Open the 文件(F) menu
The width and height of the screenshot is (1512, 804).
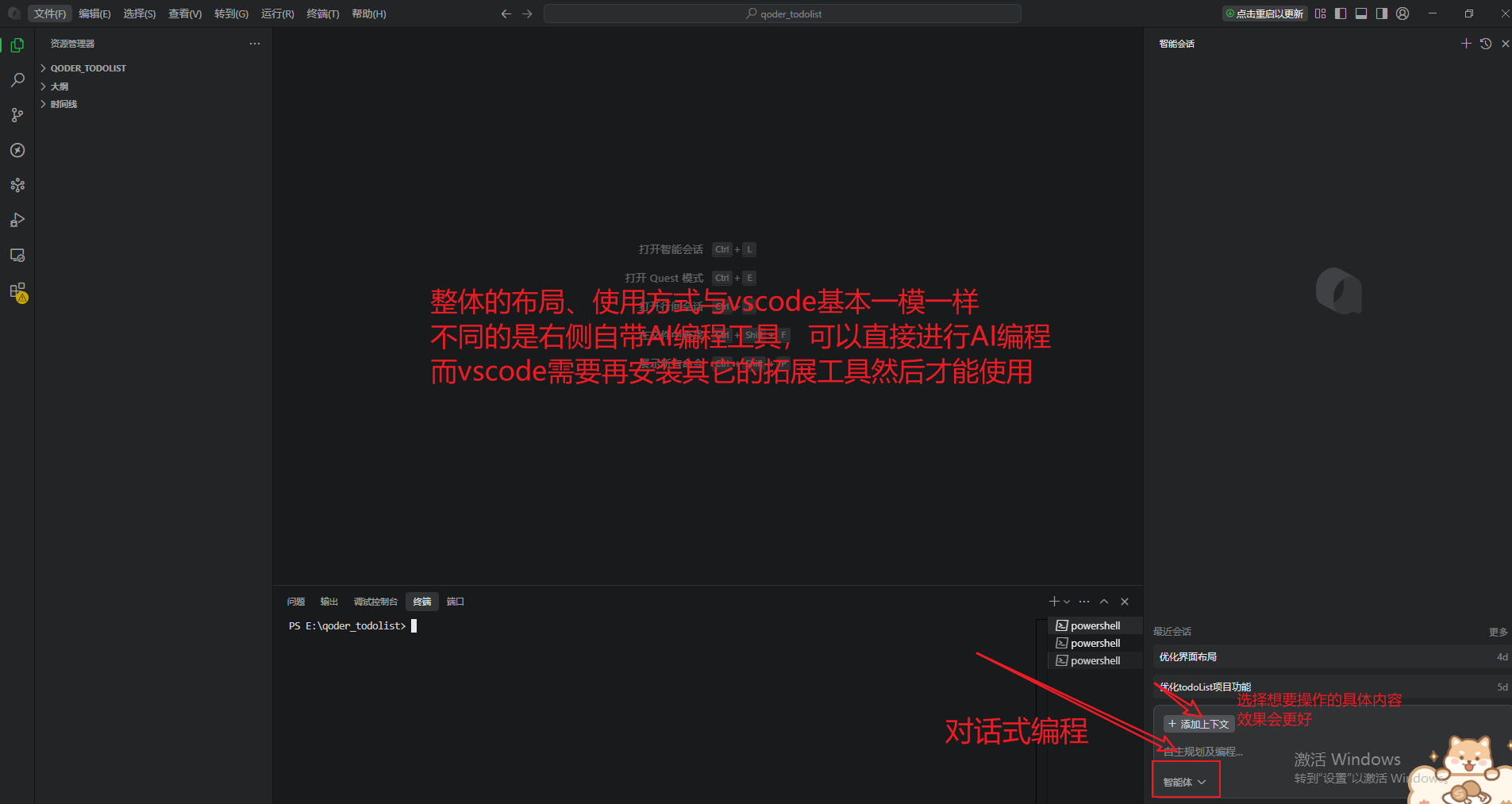[50, 13]
